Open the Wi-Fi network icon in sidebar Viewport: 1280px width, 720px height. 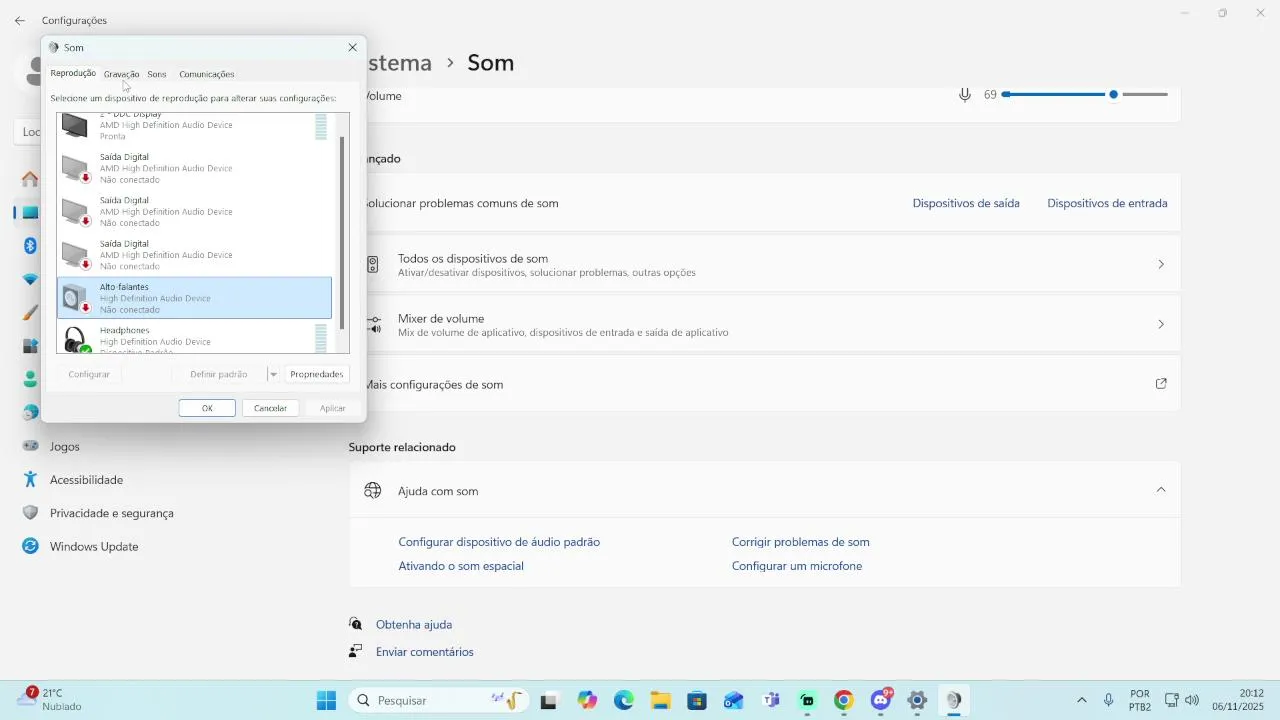(x=30, y=279)
